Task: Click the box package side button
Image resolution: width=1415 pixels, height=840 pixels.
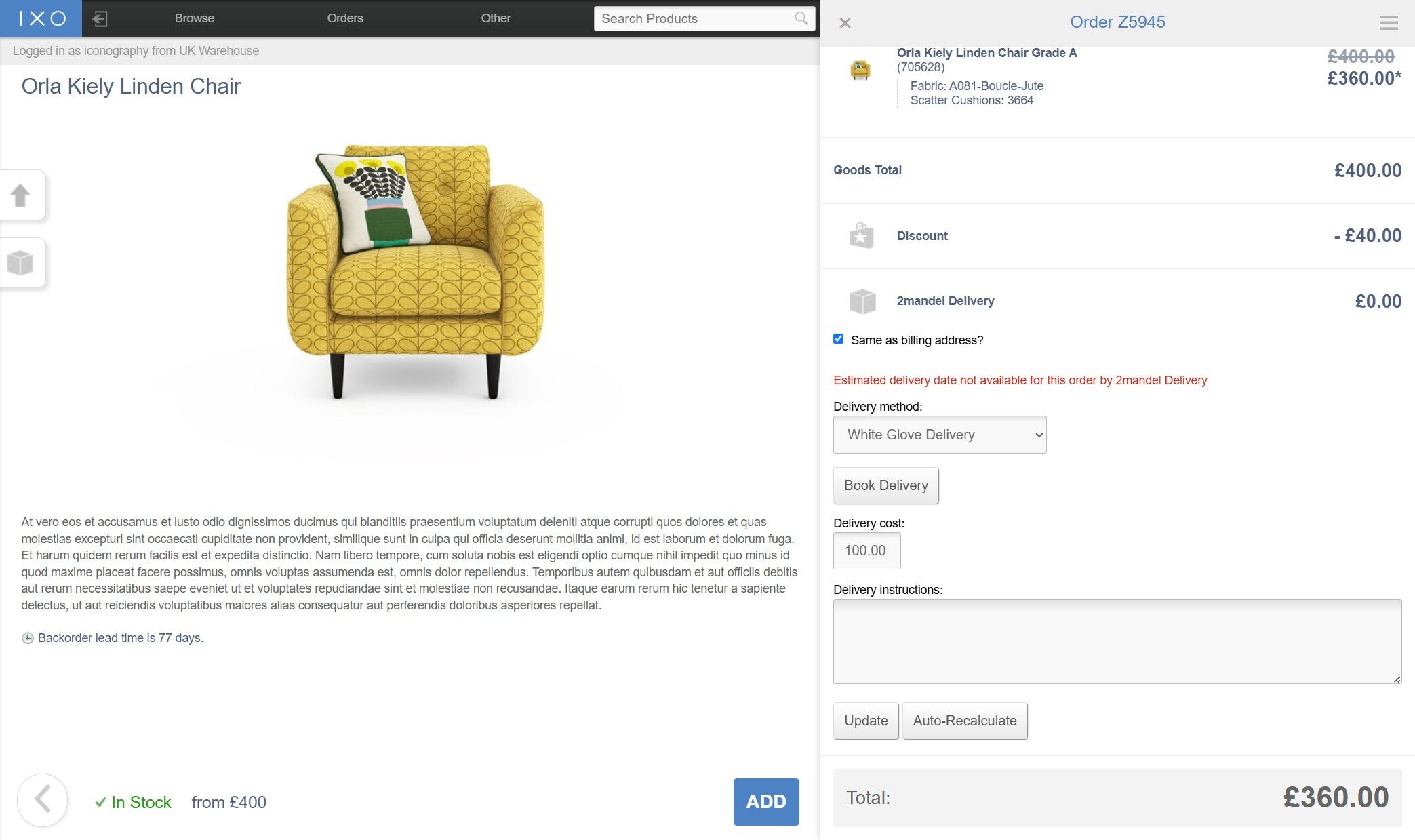Action: point(20,262)
